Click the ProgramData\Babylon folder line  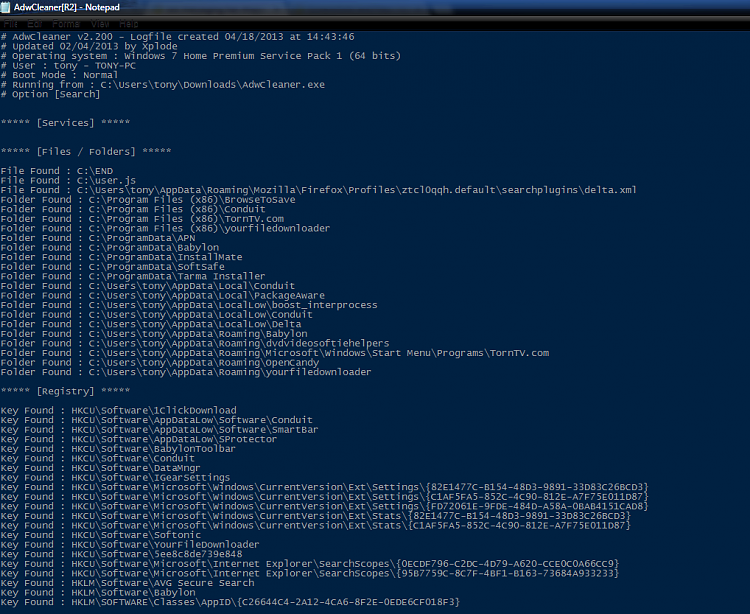(x=110, y=247)
